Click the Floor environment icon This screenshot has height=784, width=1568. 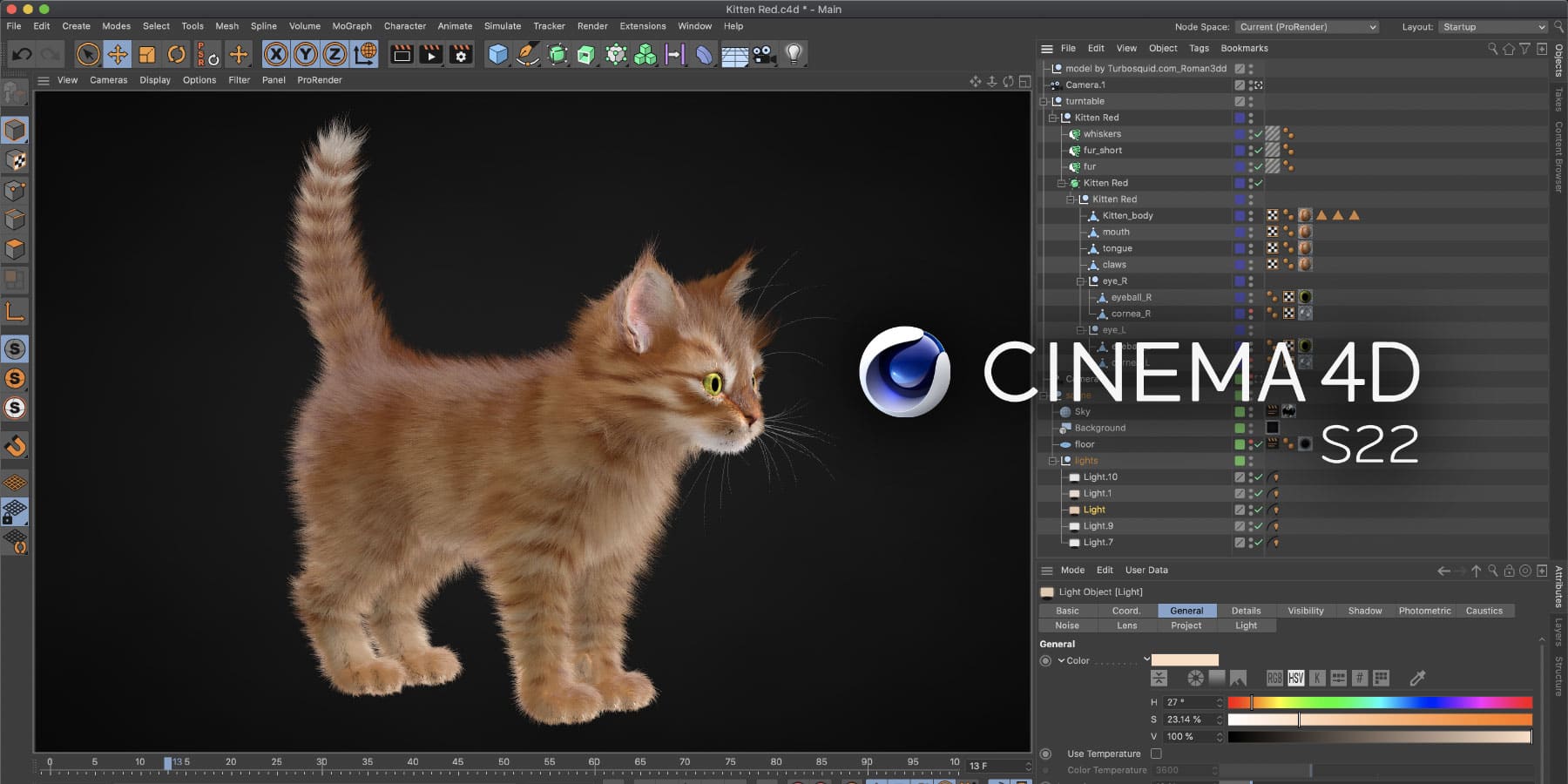tap(734, 56)
